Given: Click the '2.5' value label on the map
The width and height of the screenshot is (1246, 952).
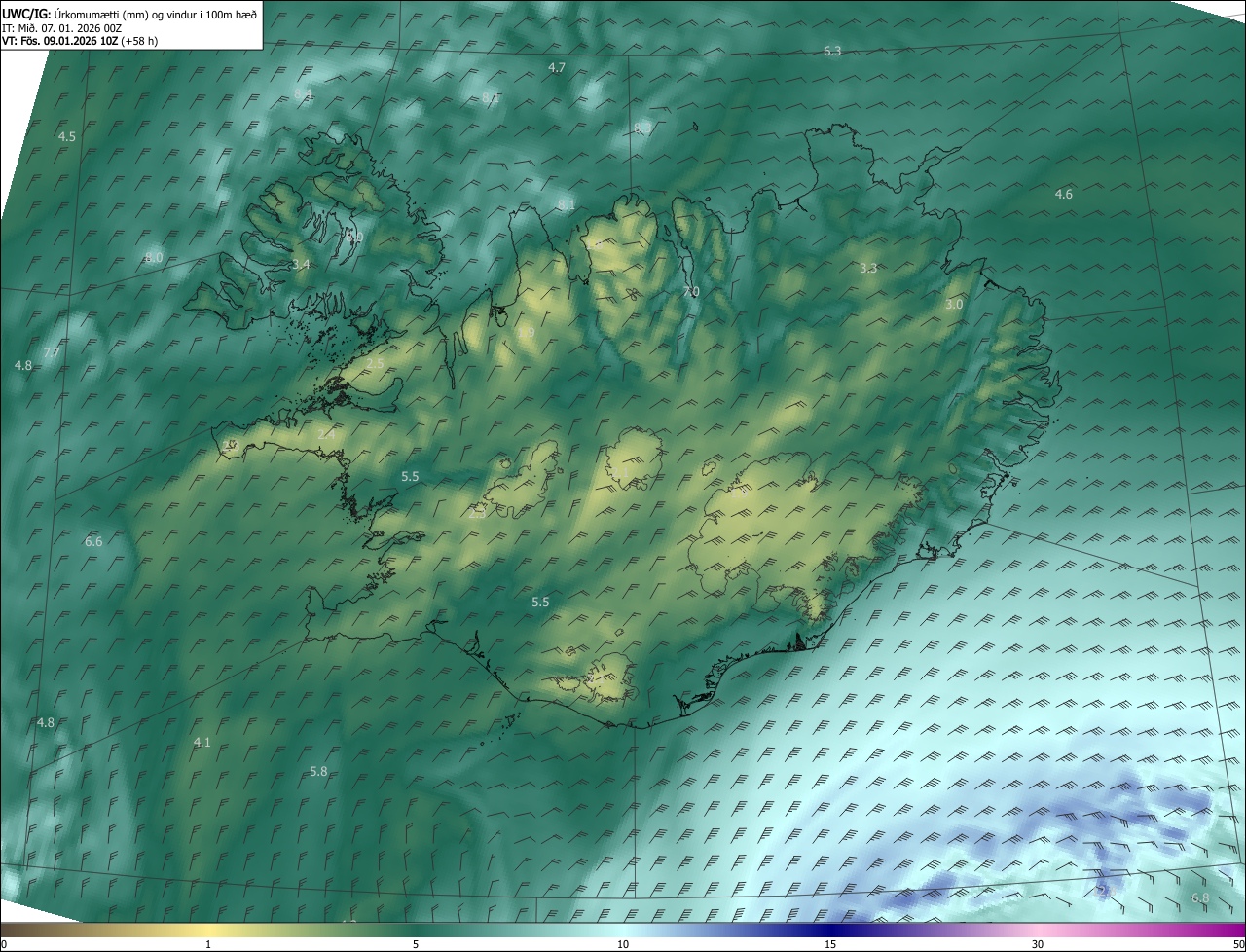Looking at the screenshot, I should (x=376, y=363).
